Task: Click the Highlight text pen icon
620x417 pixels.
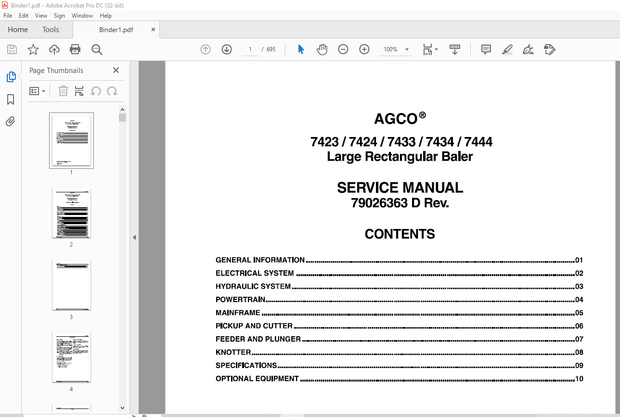Action: (x=507, y=49)
